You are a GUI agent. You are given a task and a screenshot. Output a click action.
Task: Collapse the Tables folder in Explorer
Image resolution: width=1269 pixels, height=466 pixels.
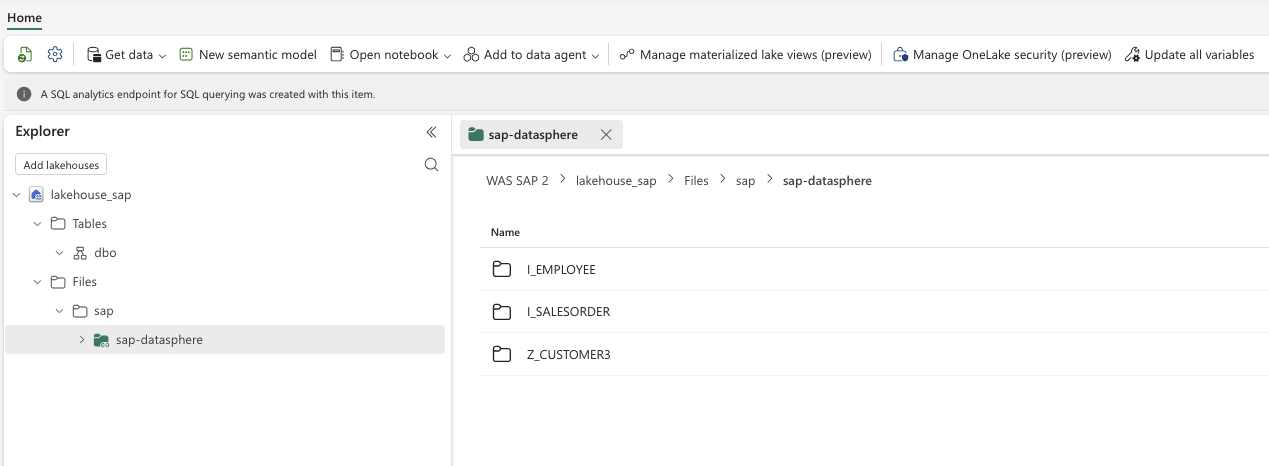click(38, 224)
